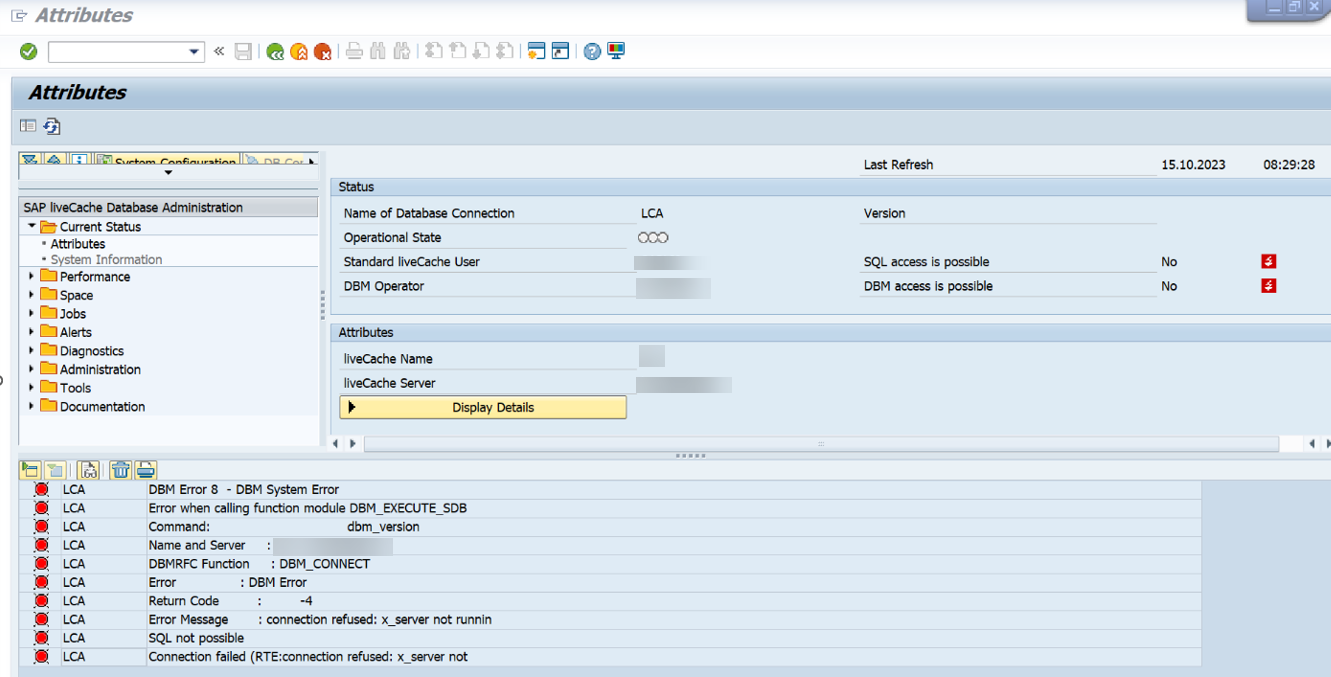Create a new session via toolbar icon
Screen dimensions: 1331x677
536,51
